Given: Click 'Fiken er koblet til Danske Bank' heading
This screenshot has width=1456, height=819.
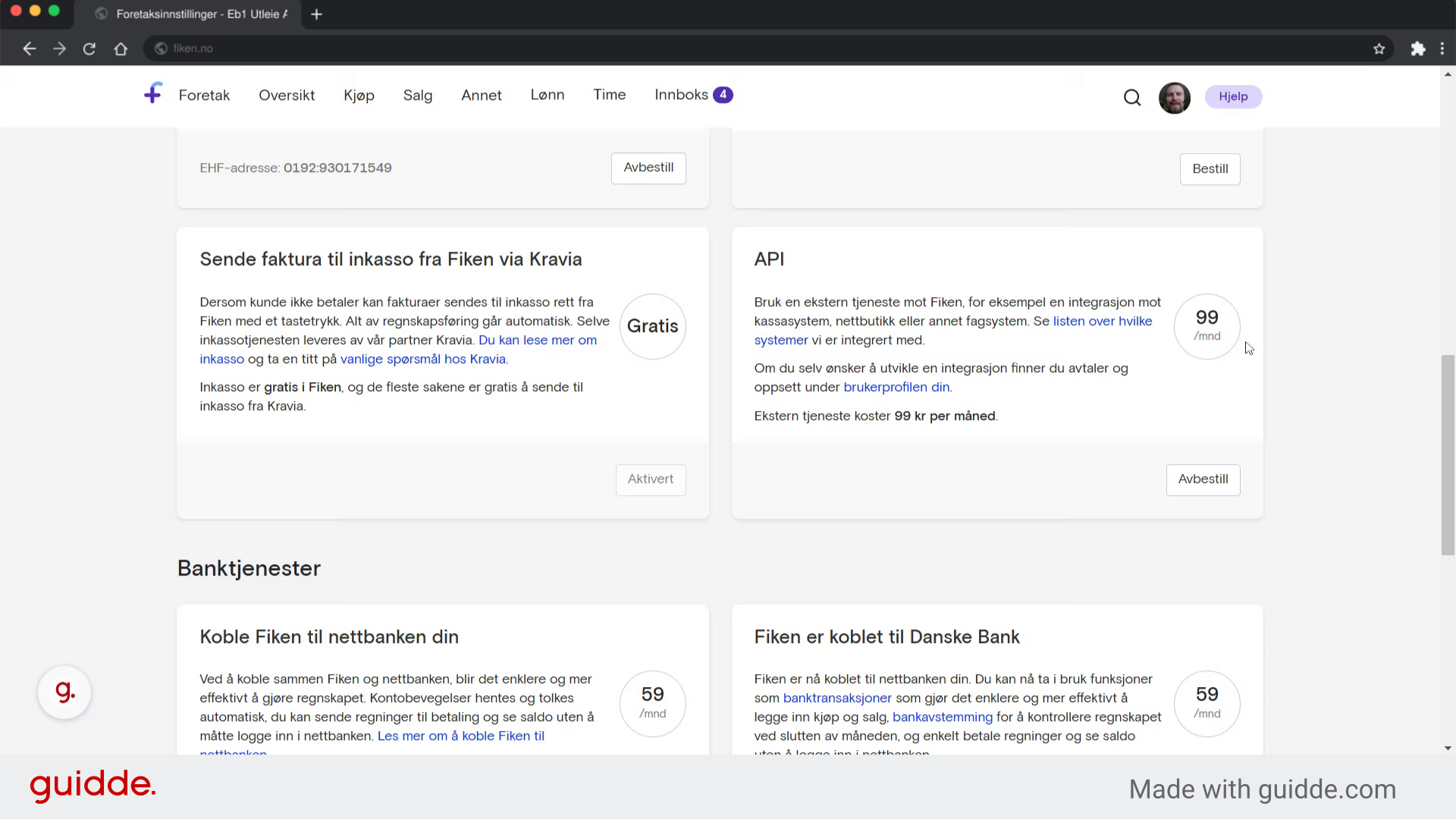Looking at the screenshot, I should 886,637.
